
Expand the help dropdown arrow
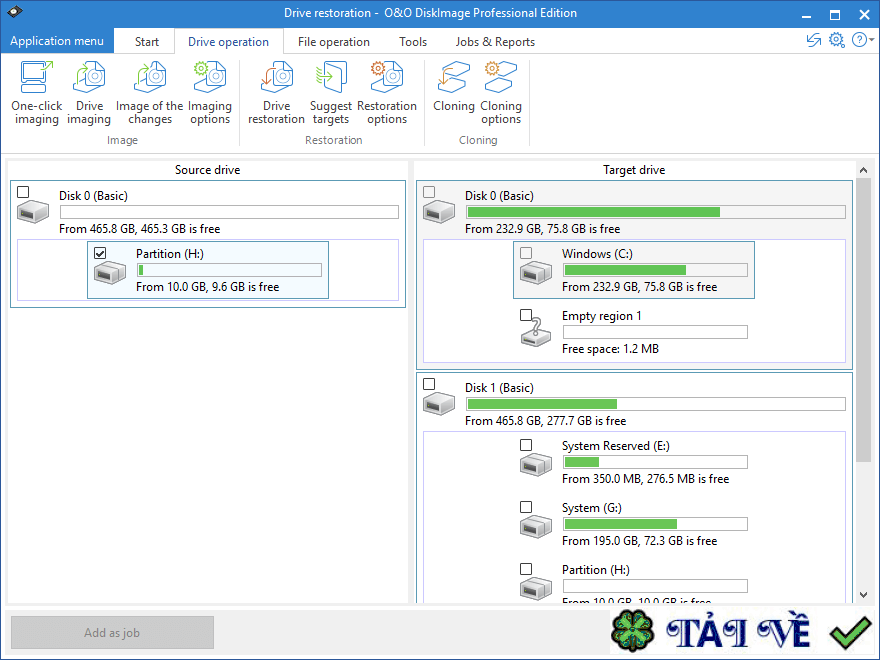tap(872, 40)
